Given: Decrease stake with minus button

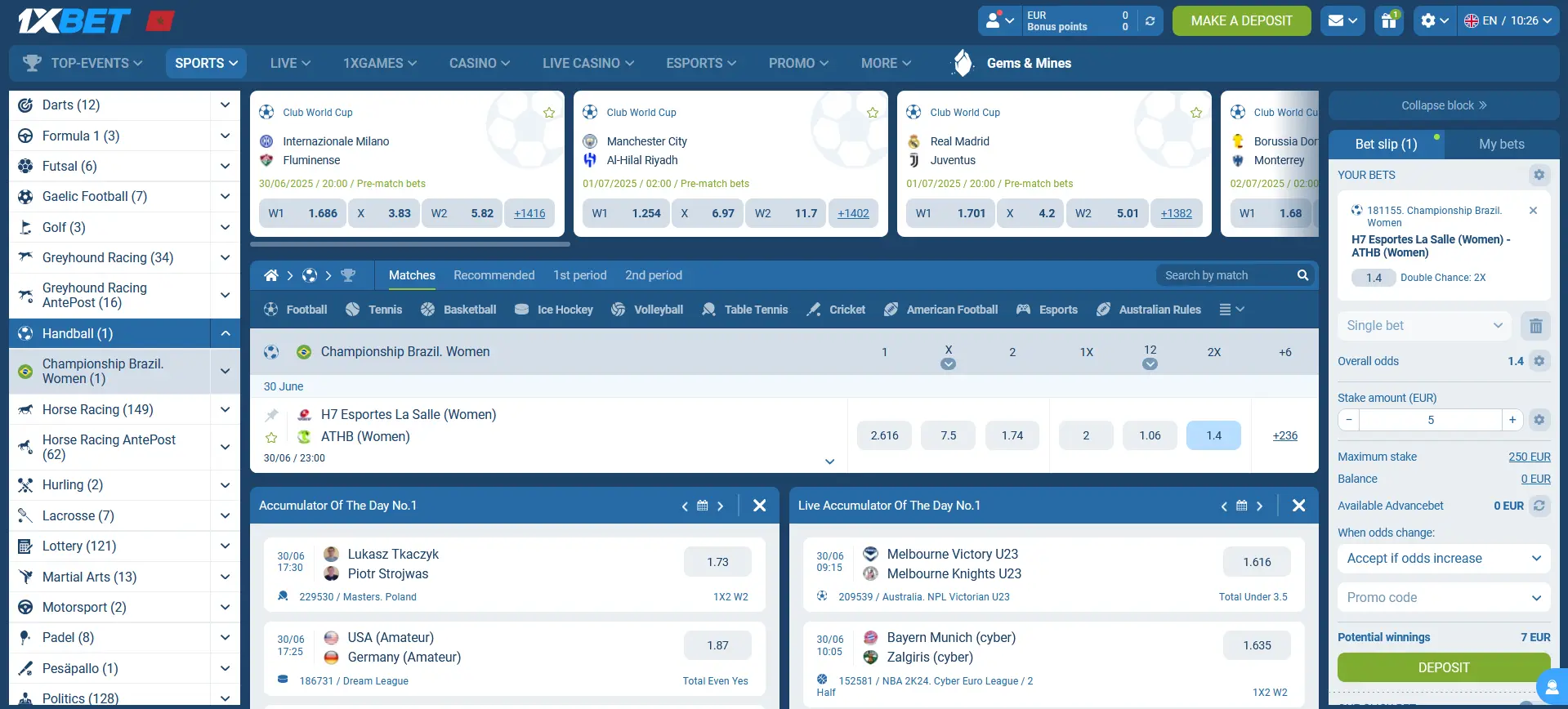Looking at the screenshot, I should coord(1349,420).
